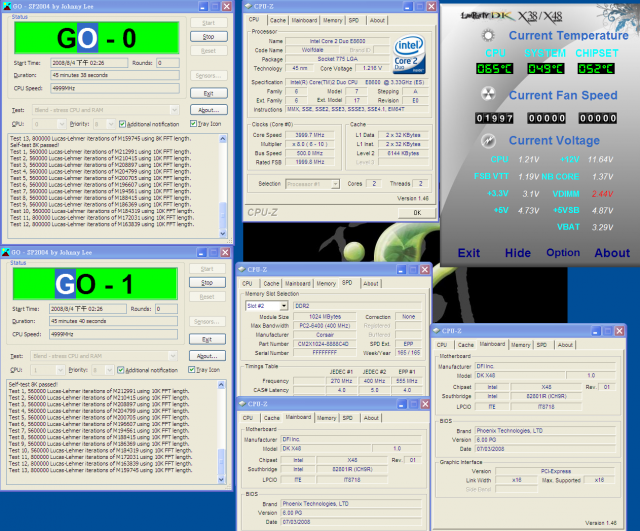The image size is (640, 531).
Task: Click scrollbar down arrow in GO - 1 log
Action: tap(221, 479)
